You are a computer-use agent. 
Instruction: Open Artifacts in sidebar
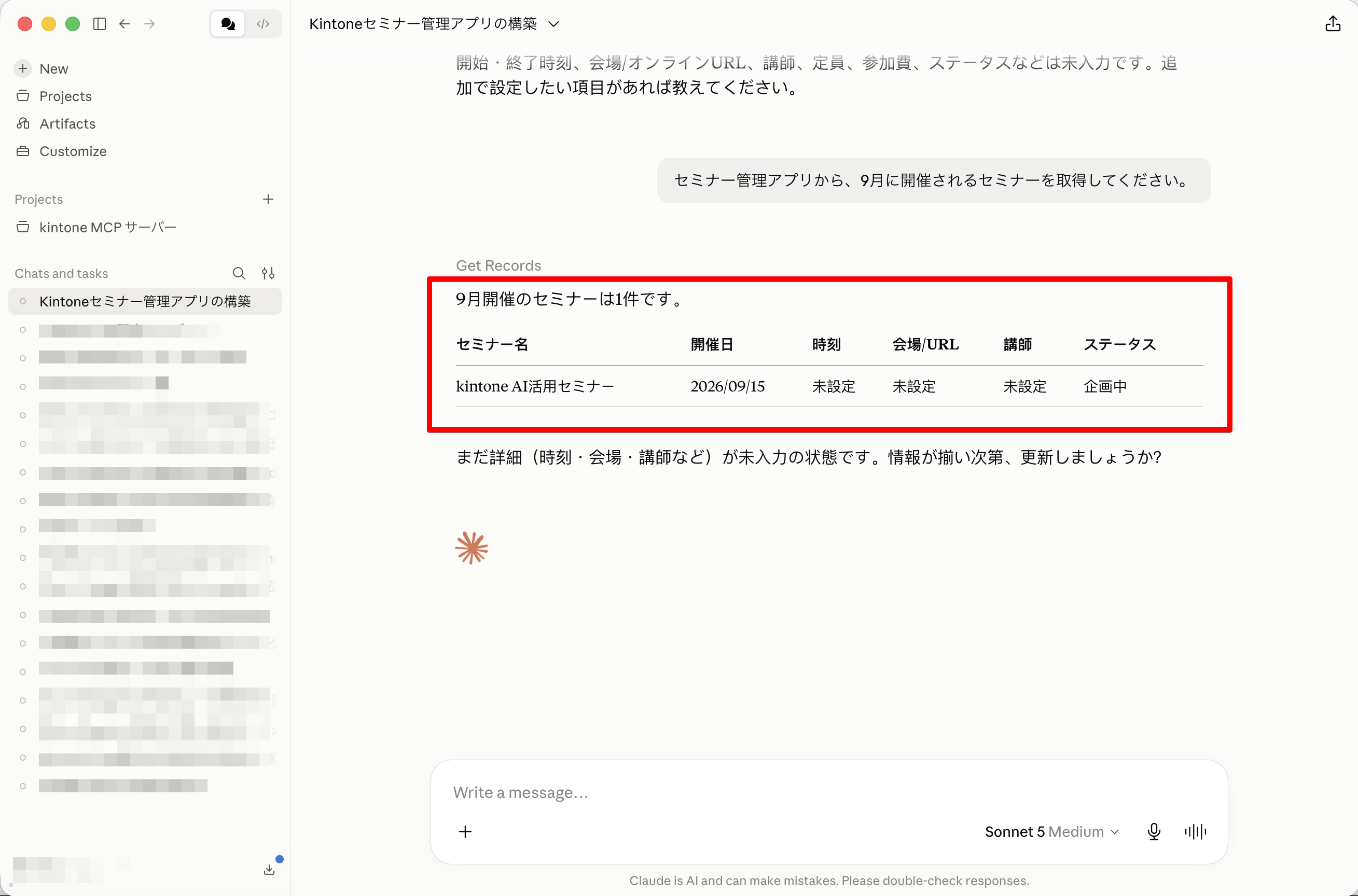(67, 123)
